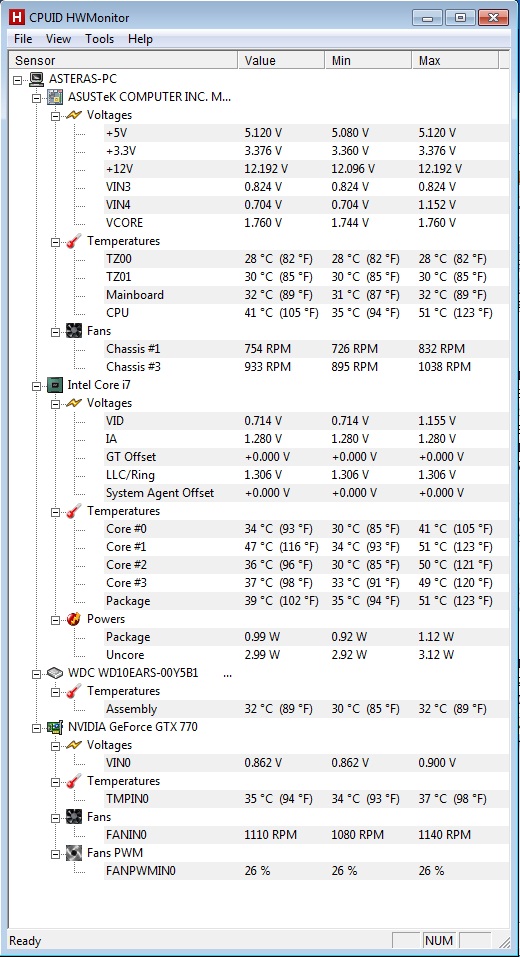Collapse the Intel Core i7 tree node

tap(36, 386)
